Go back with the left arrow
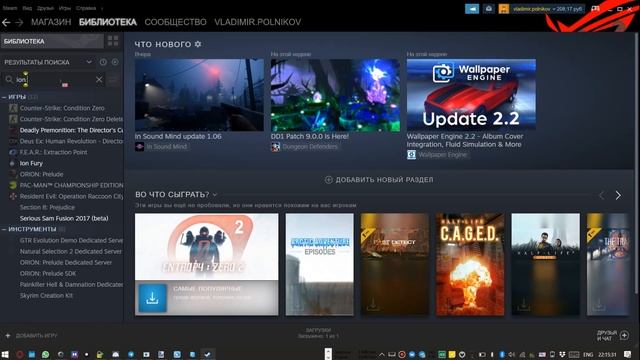Screen dimensions: 640x360 coord(6,22)
